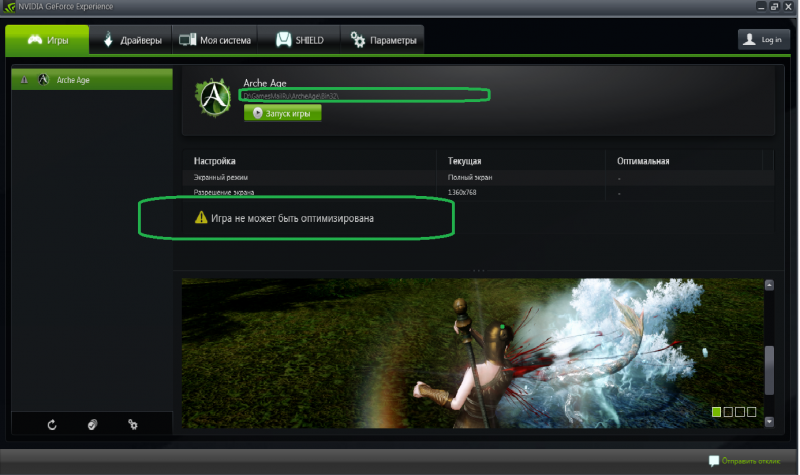Open the Моя система tab
Image resolution: width=800 pixels, height=475 pixels.
pyautogui.click(x=215, y=40)
